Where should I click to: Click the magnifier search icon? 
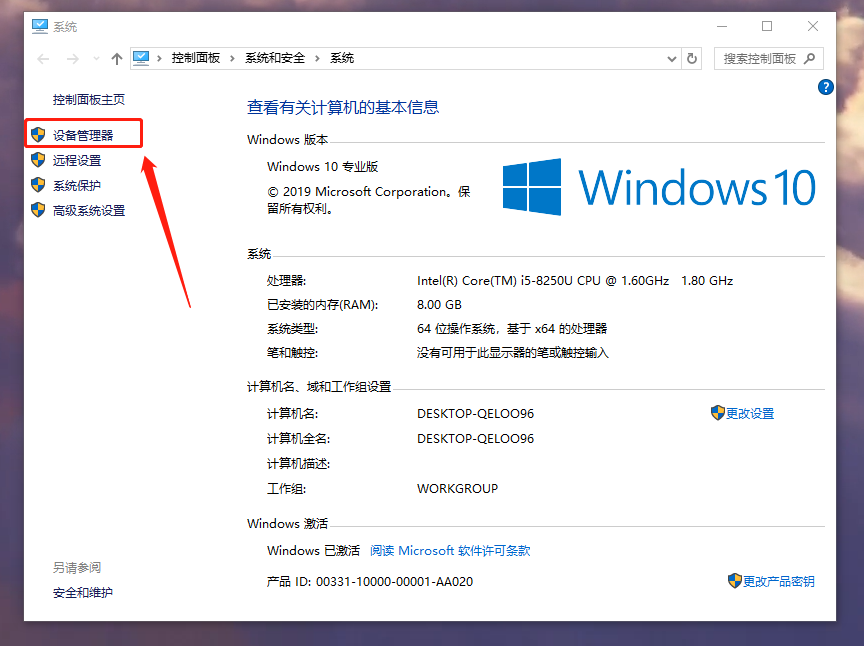coord(809,58)
